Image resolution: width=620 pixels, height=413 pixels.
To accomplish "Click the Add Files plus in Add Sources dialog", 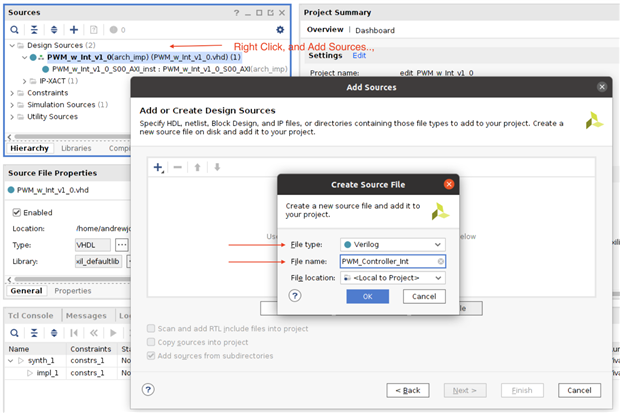I will pyautogui.click(x=158, y=167).
